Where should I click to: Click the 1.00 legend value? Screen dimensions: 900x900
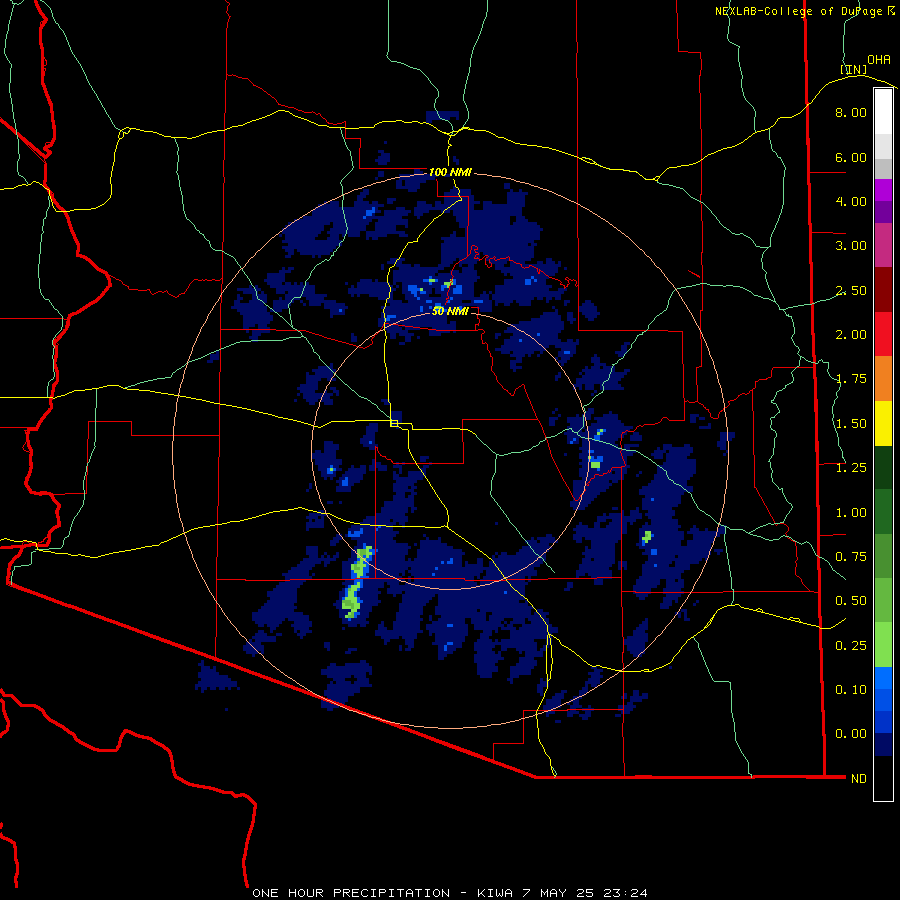tap(851, 513)
